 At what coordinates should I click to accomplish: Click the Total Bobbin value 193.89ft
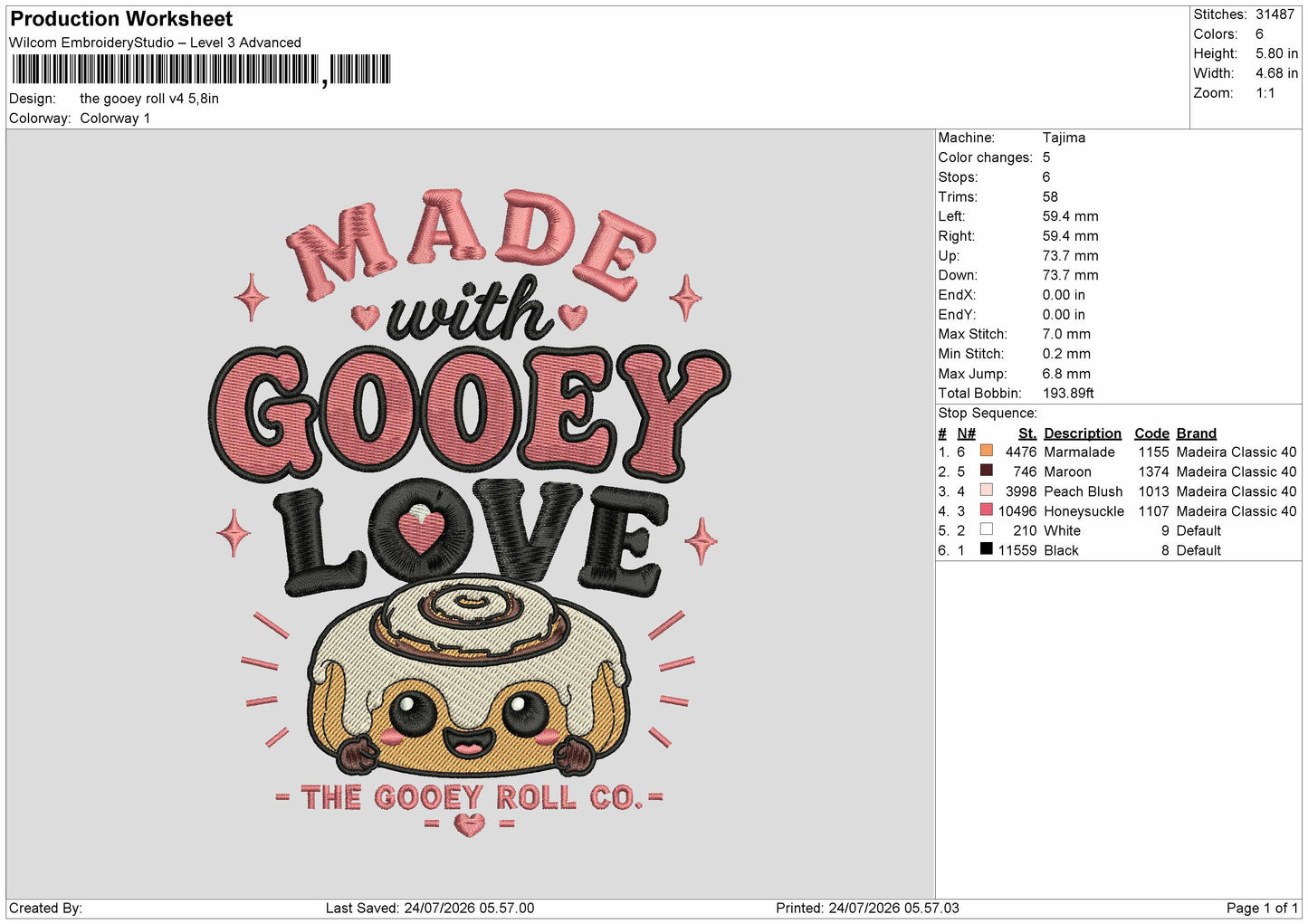pyautogui.click(x=1068, y=394)
